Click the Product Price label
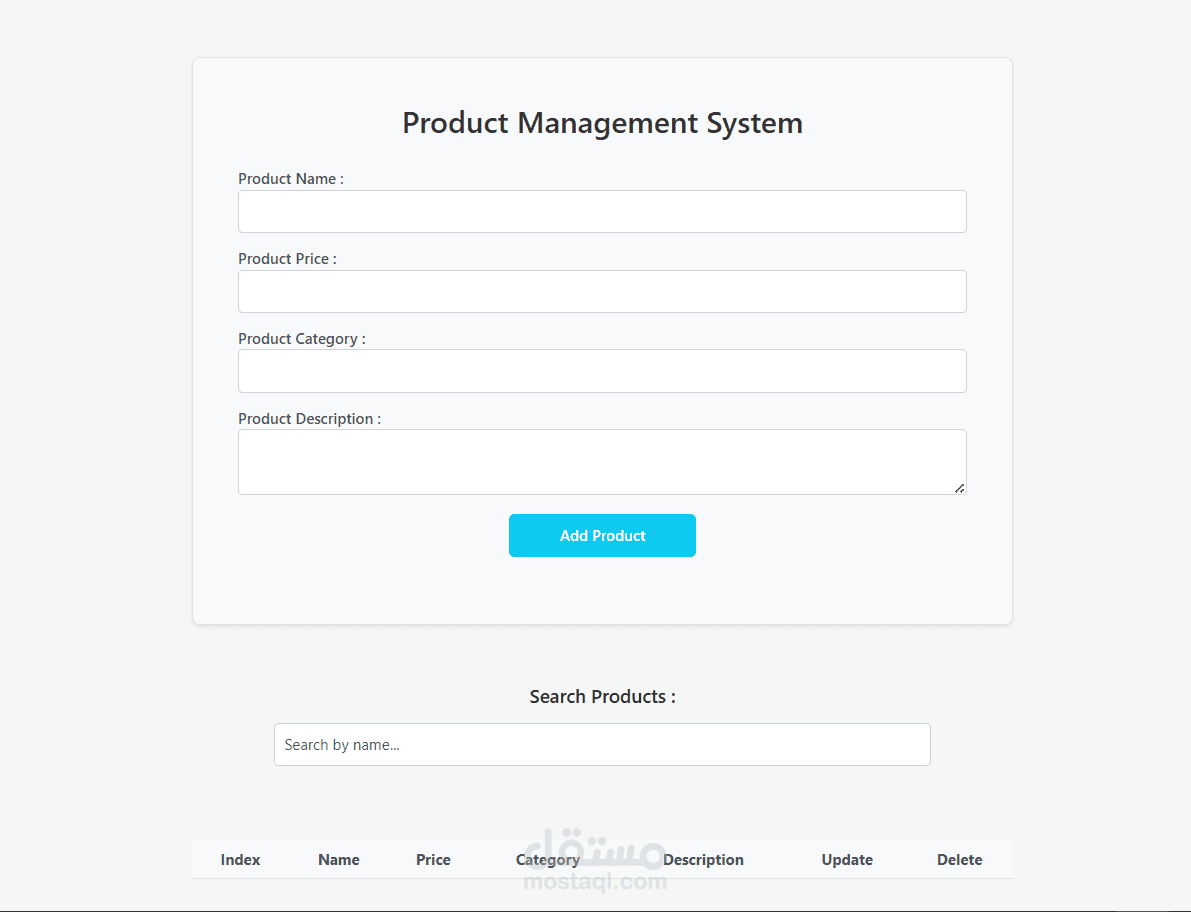The width and height of the screenshot is (1191, 912). coord(287,258)
